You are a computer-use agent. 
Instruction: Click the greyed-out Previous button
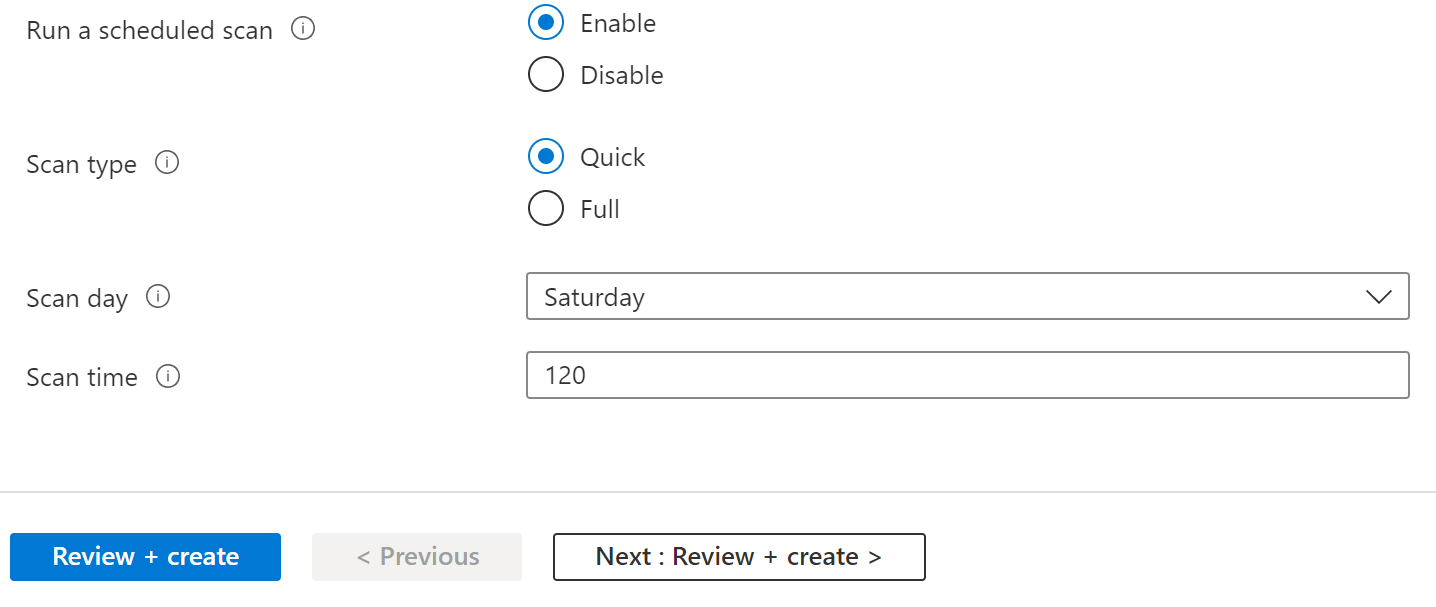point(417,557)
